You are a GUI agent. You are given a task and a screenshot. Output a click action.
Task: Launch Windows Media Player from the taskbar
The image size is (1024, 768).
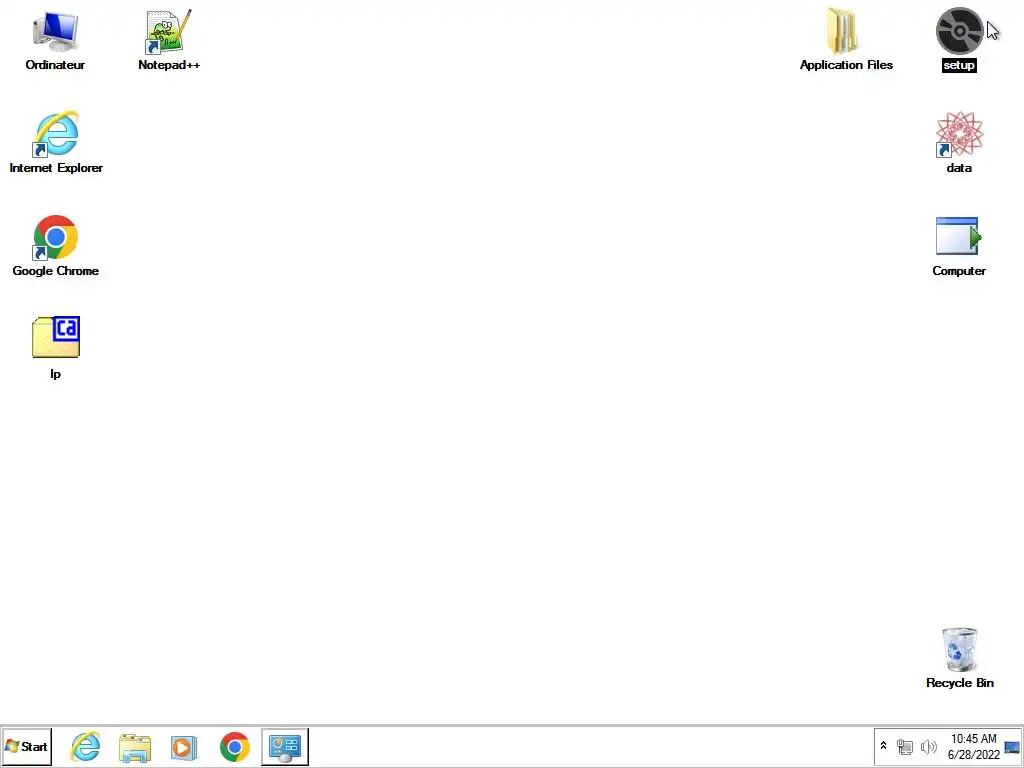[184, 747]
